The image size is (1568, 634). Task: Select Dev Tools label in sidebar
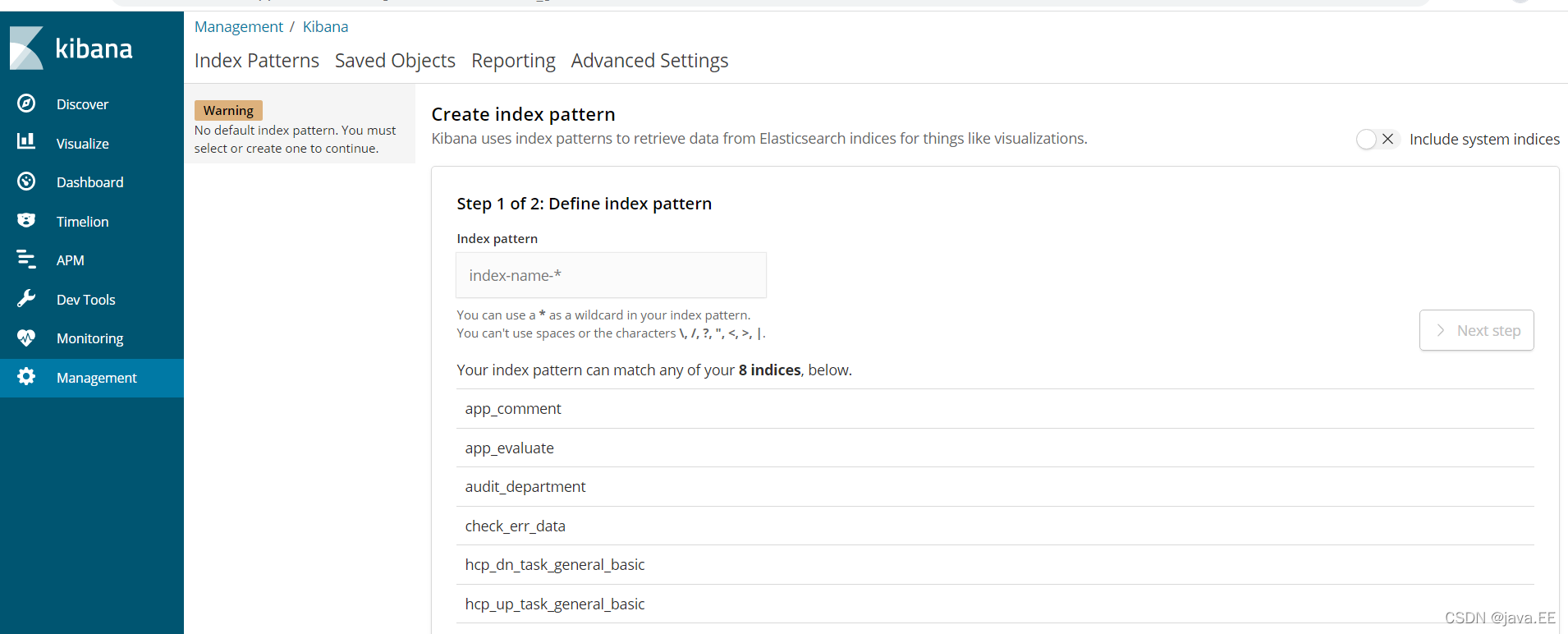point(85,300)
